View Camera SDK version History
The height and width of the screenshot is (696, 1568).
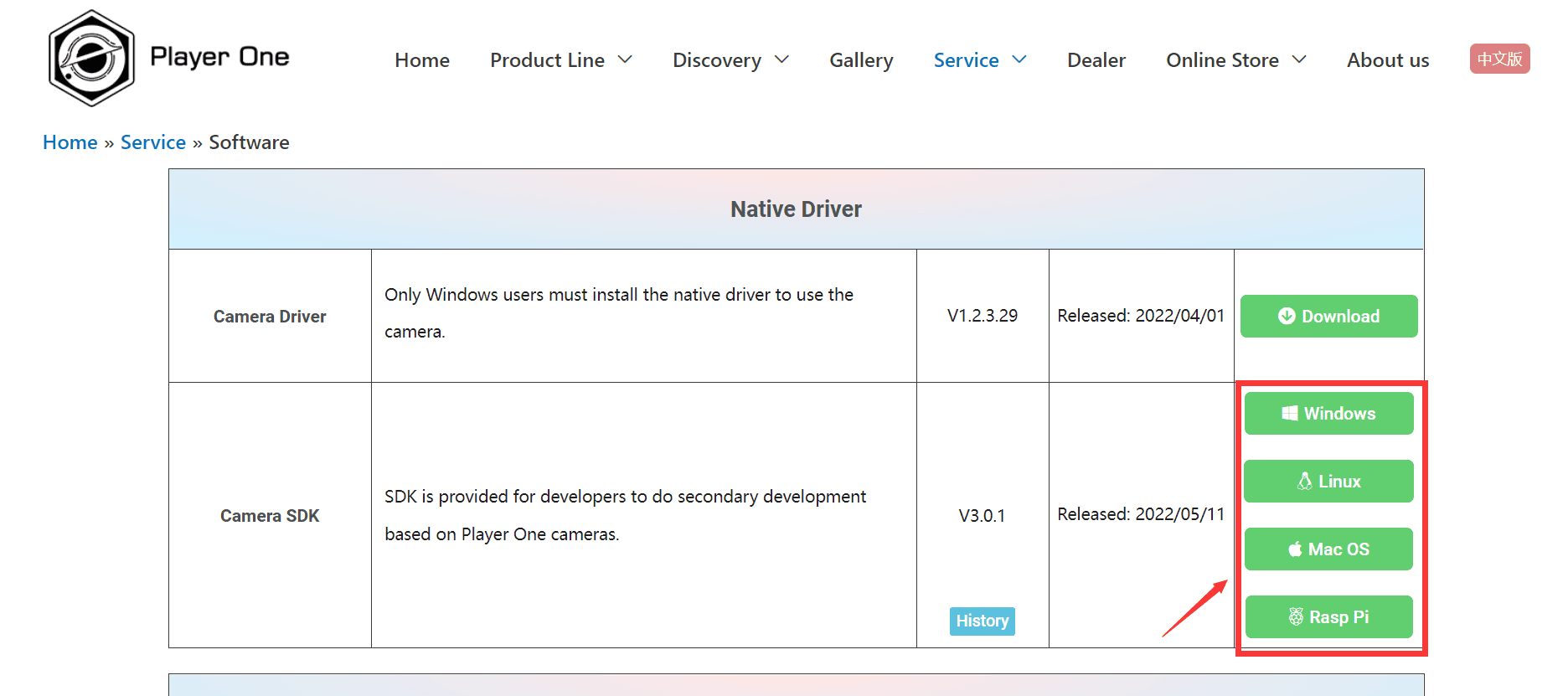[982, 621]
